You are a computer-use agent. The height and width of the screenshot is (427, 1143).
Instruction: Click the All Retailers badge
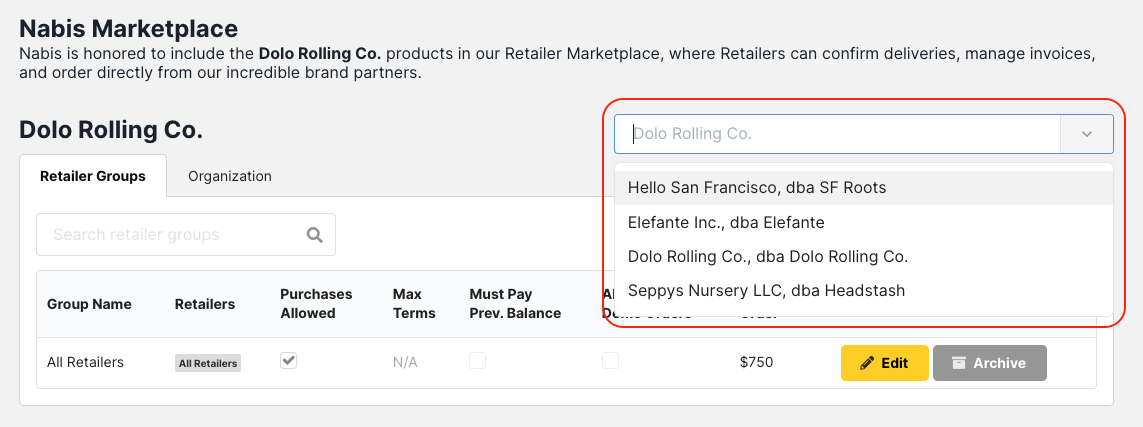pyautogui.click(x=208, y=363)
